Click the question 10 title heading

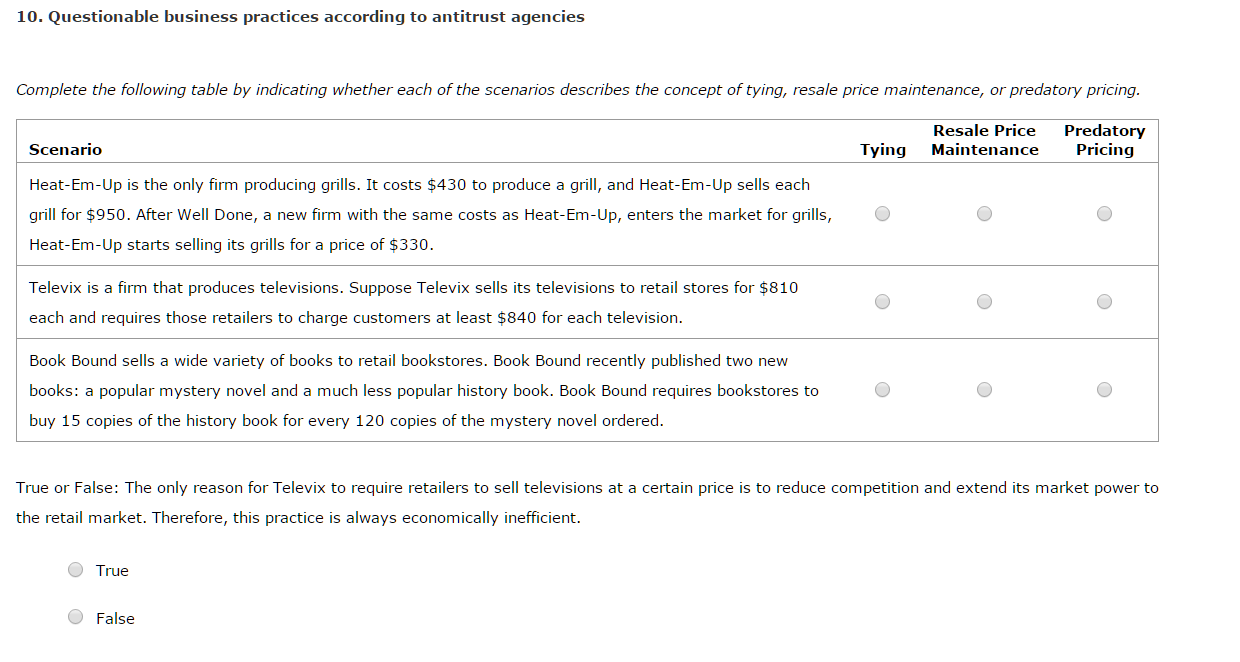301,17
